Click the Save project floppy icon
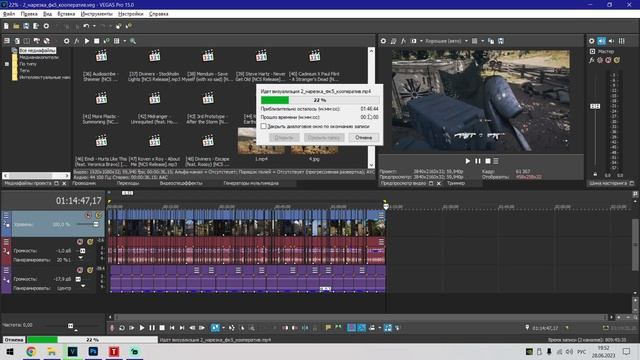The height and width of the screenshot is (360, 640). (x=26, y=26)
